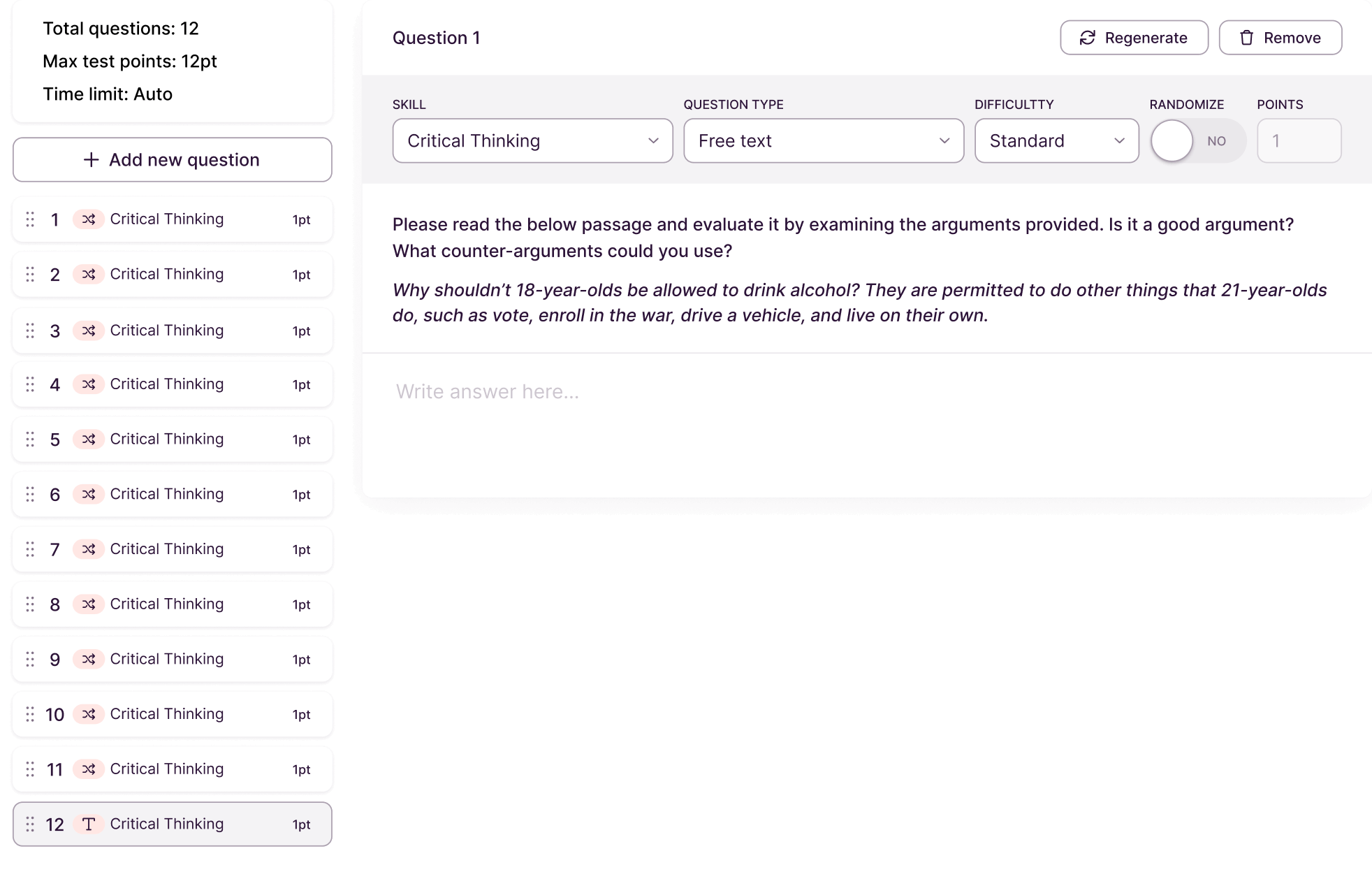
Task: Click the shuffle icon on question 10
Action: tap(89, 714)
